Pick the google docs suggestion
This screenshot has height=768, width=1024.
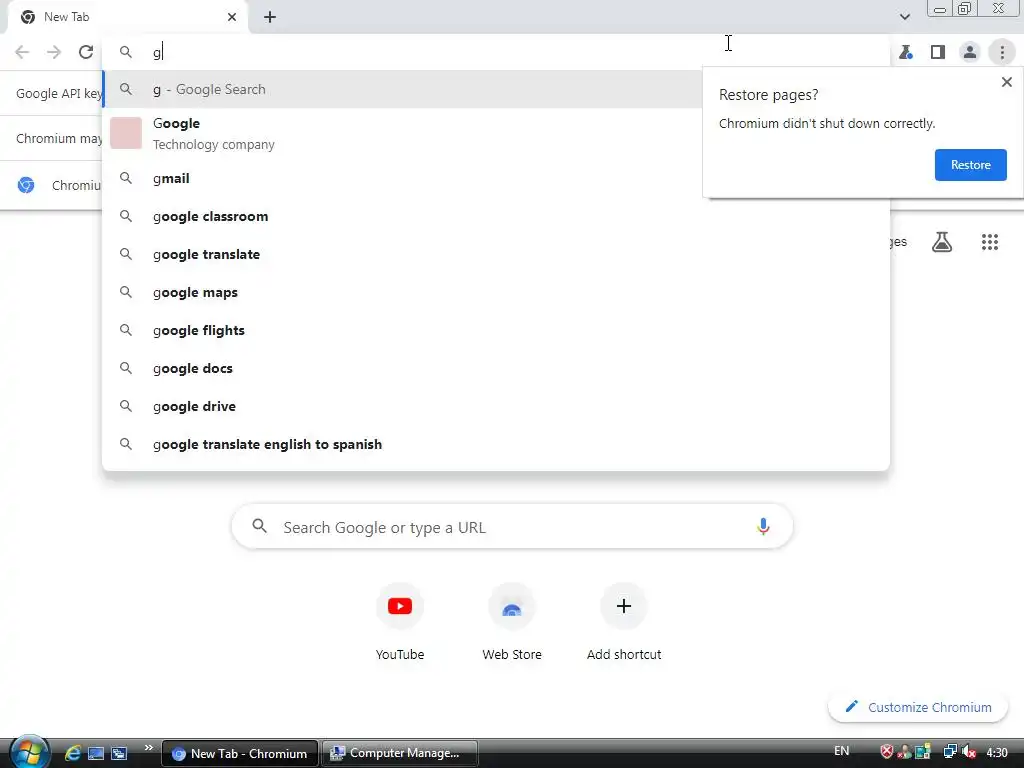[496, 368]
